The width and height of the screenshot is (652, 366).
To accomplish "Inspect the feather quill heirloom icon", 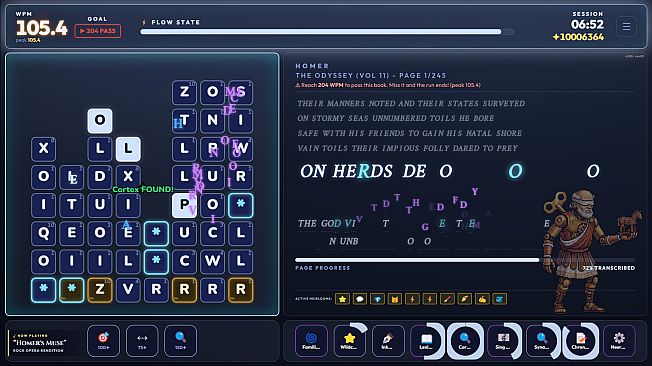I will 464,299.
